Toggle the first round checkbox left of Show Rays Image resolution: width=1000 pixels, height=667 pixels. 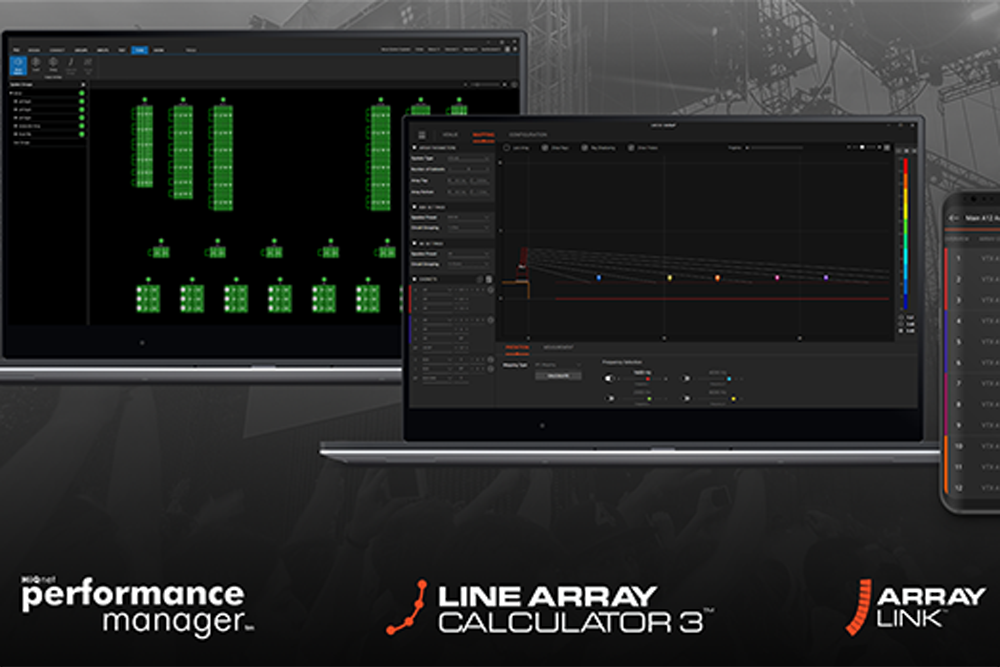click(507, 148)
